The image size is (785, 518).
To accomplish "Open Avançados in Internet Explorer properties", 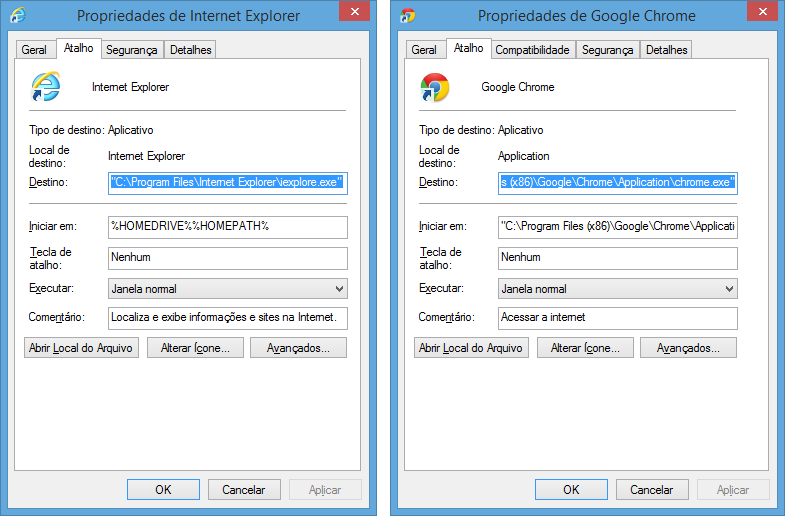I will [298, 348].
